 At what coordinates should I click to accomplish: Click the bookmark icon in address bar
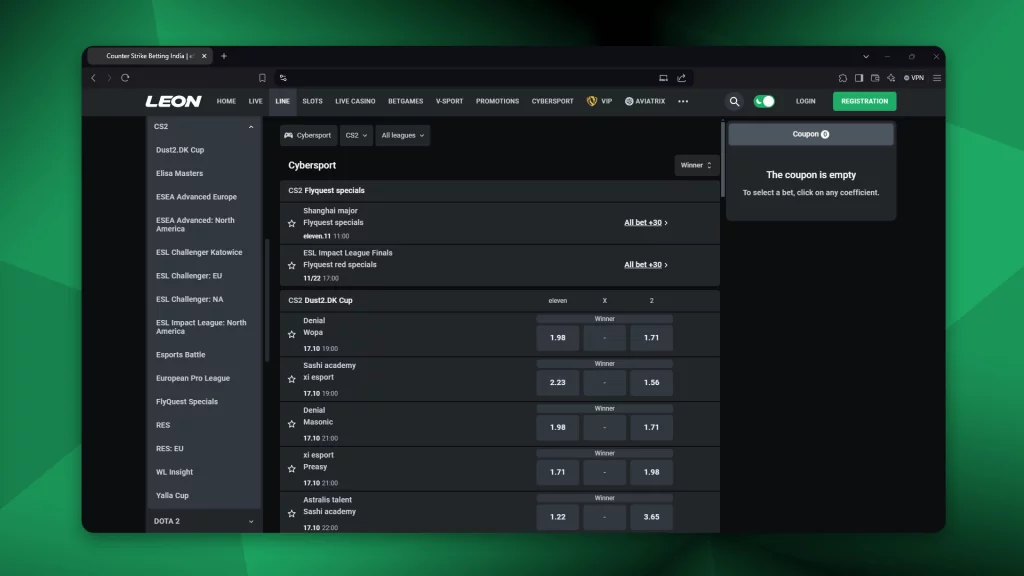(262, 78)
